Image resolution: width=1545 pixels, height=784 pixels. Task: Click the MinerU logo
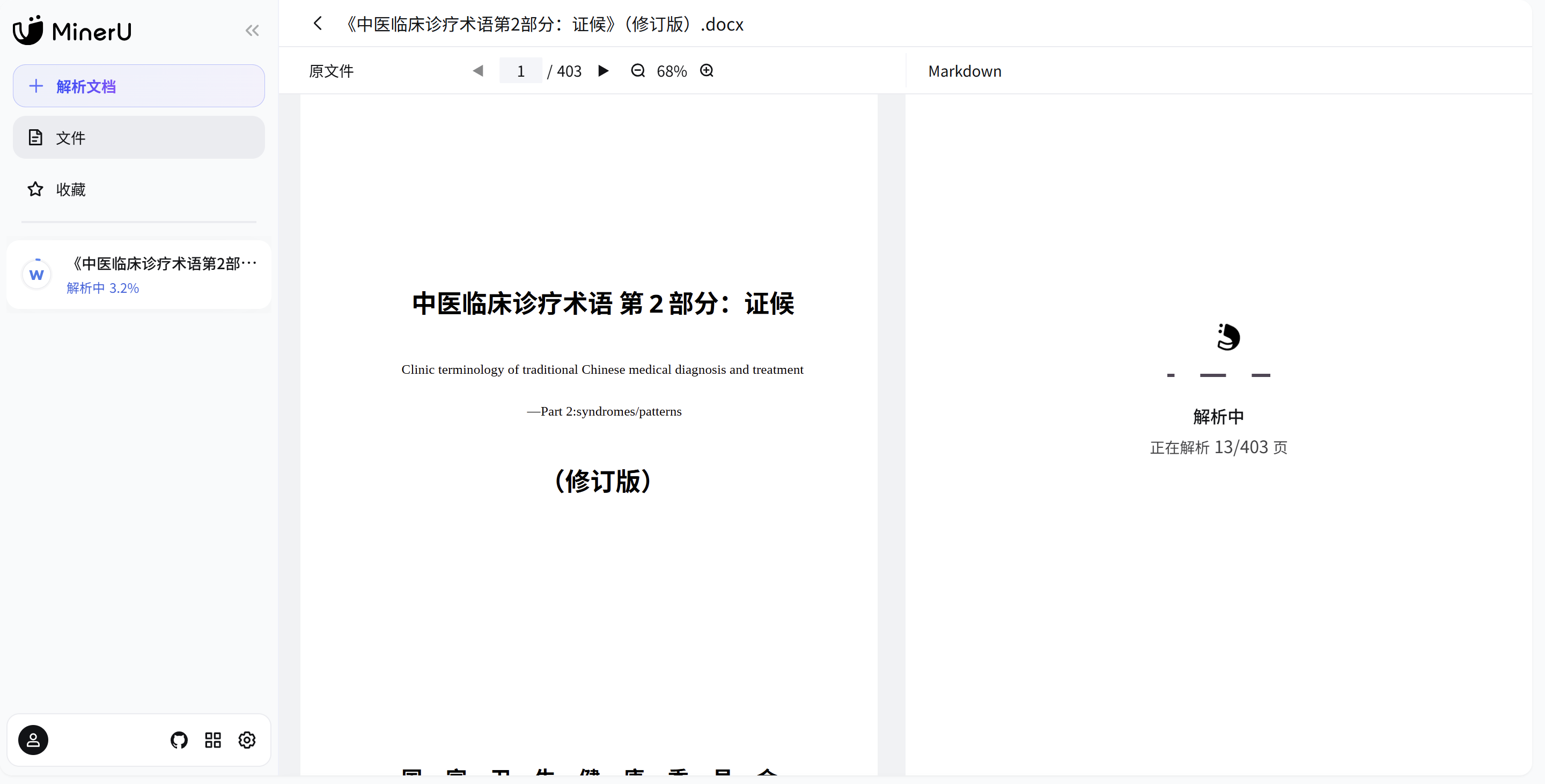pos(72,30)
